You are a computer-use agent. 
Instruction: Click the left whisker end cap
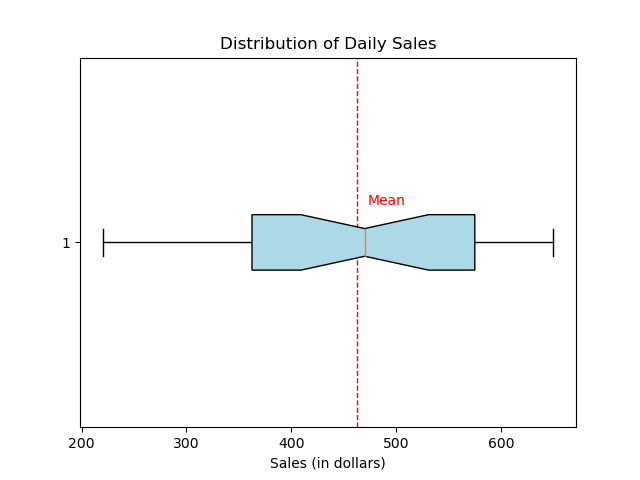(x=103, y=242)
